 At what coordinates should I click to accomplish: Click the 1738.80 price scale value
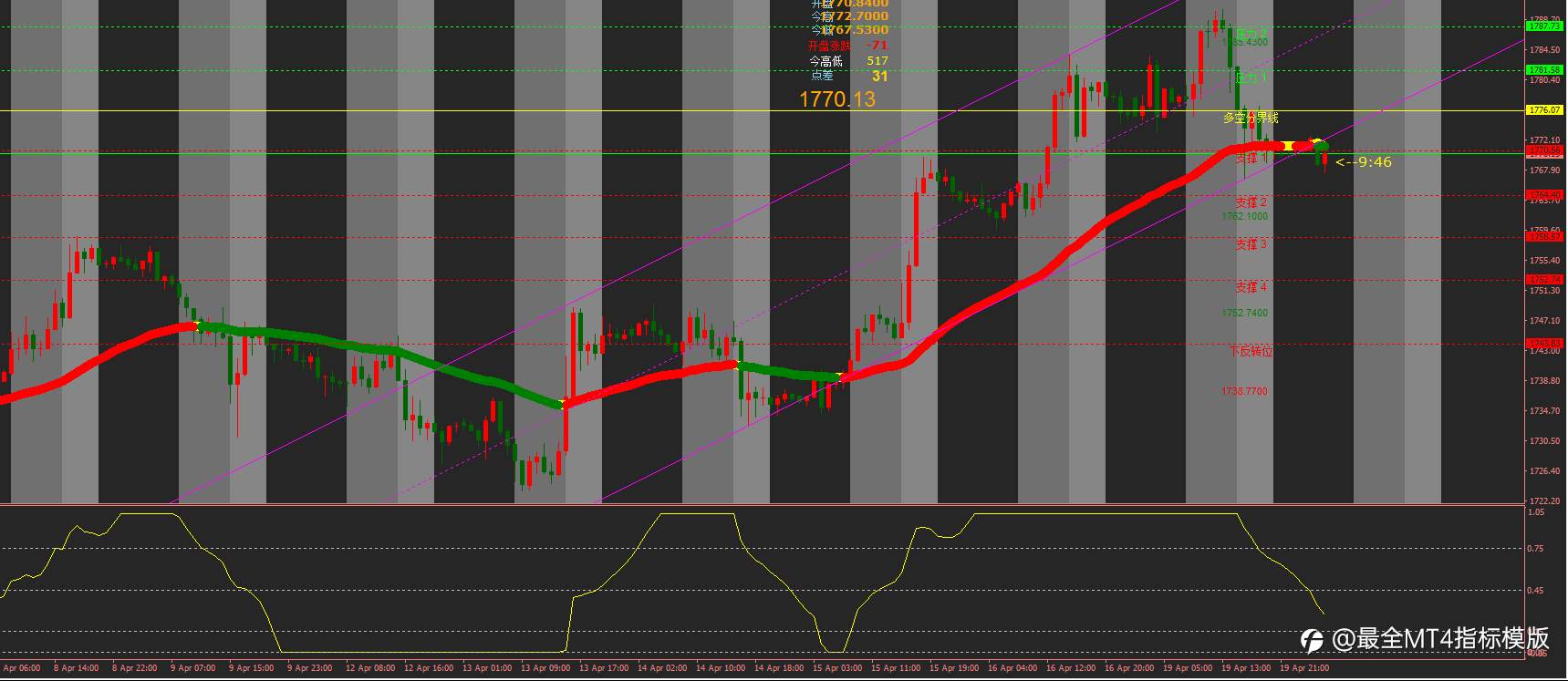[x=1544, y=380]
